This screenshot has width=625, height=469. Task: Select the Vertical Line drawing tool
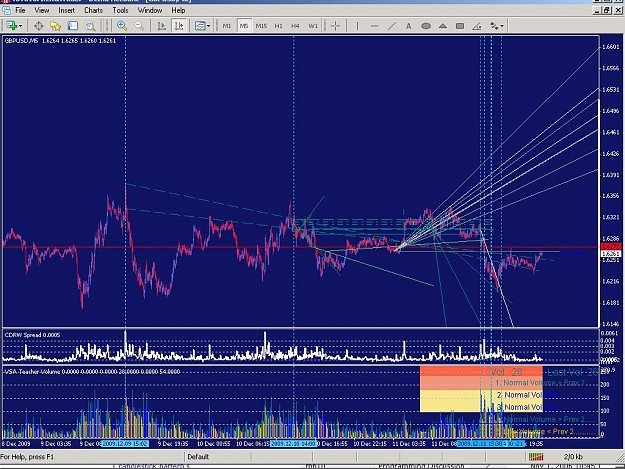357,26
